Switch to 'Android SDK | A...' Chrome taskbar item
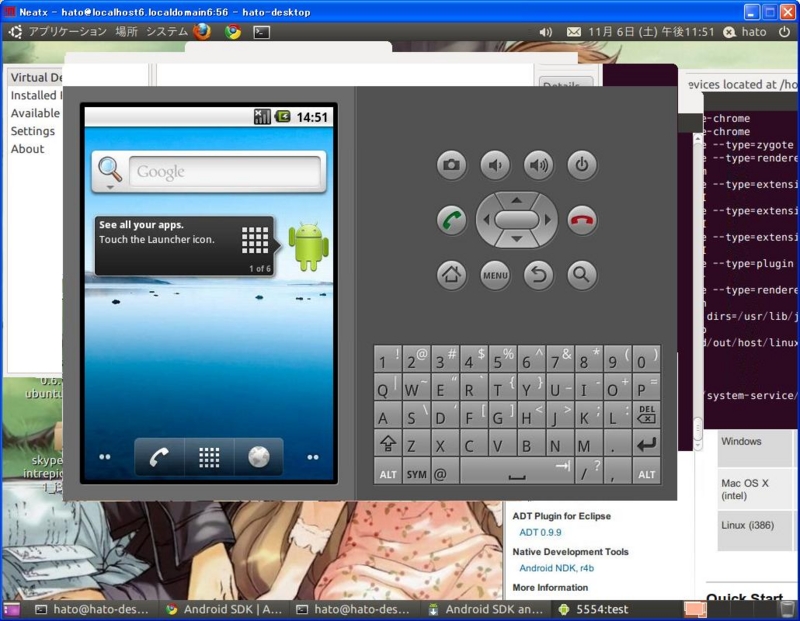Screen dimensions: 800x621 click(x=224, y=609)
